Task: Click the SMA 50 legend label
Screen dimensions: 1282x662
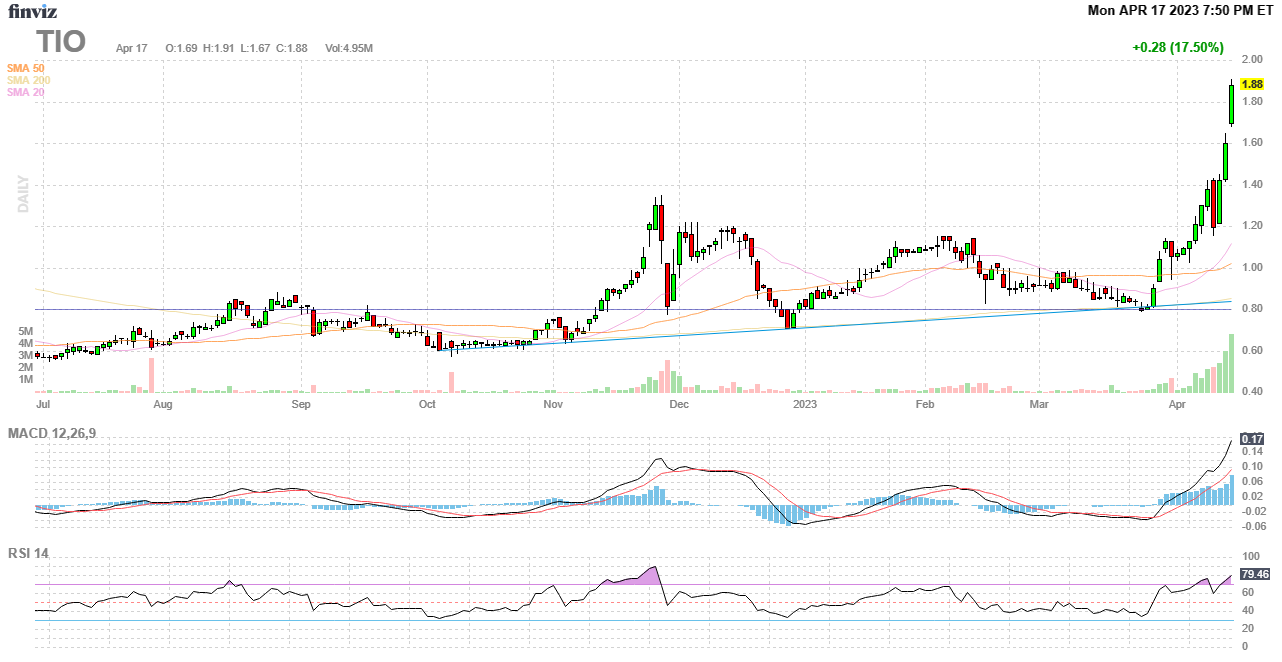Action: (26, 68)
